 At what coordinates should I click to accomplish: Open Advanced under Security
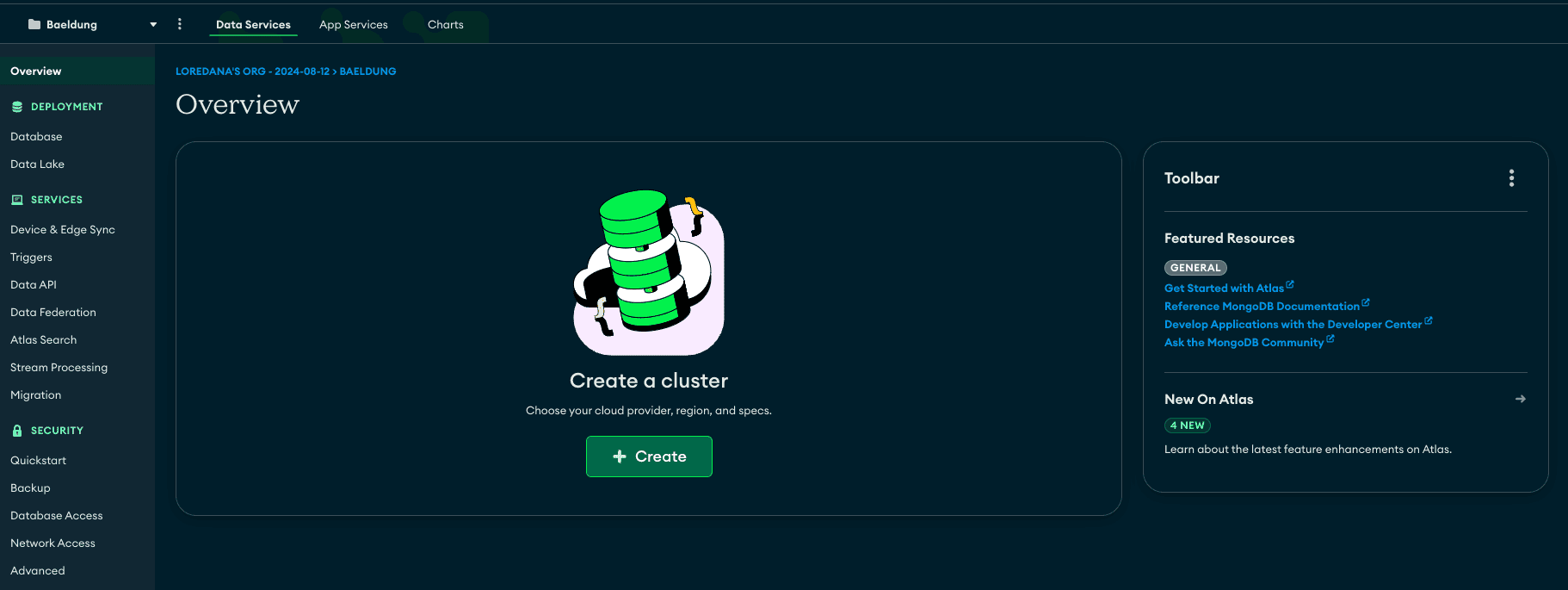(x=38, y=570)
